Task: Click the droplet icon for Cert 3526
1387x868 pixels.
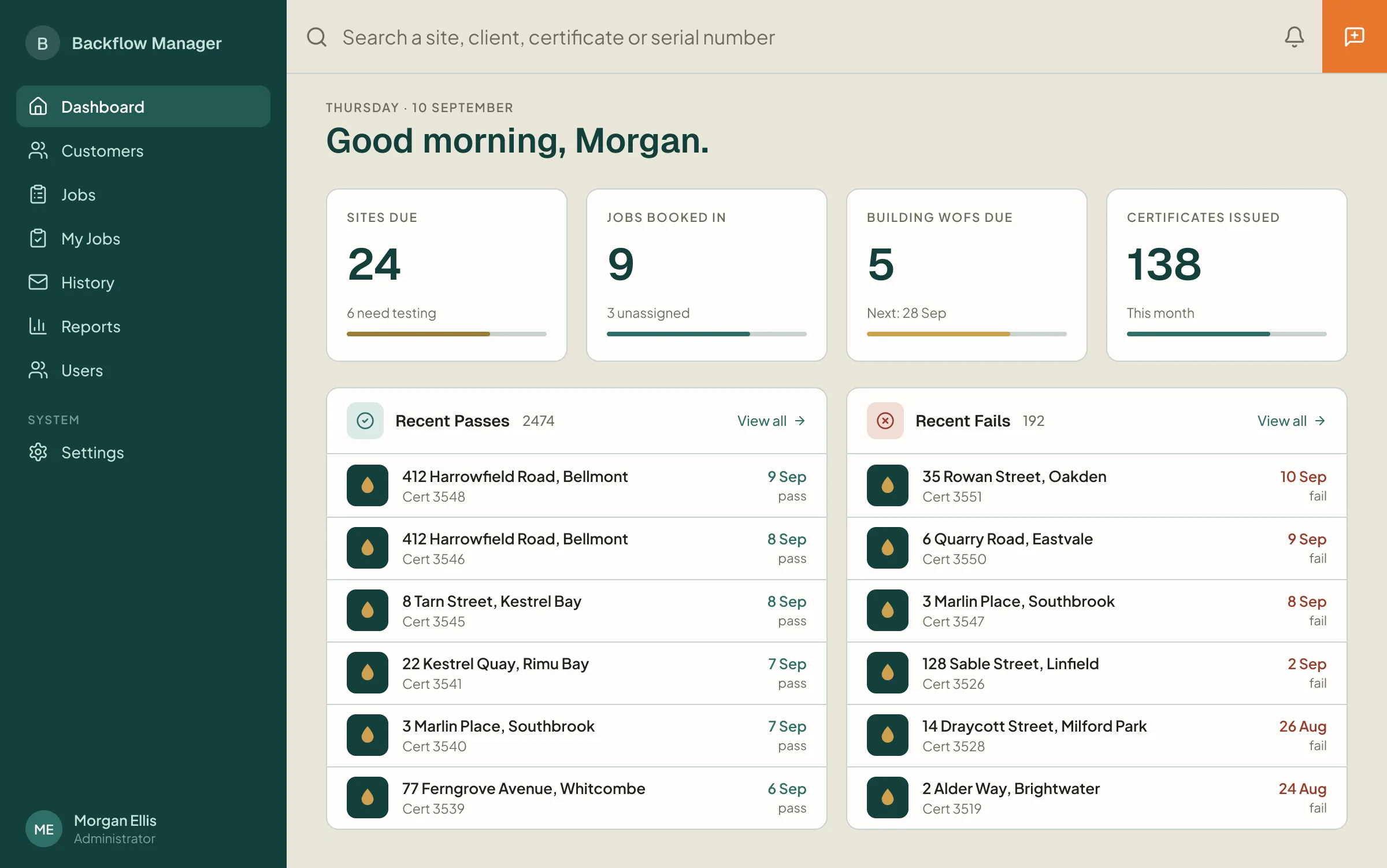Action: click(x=888, y=673)
